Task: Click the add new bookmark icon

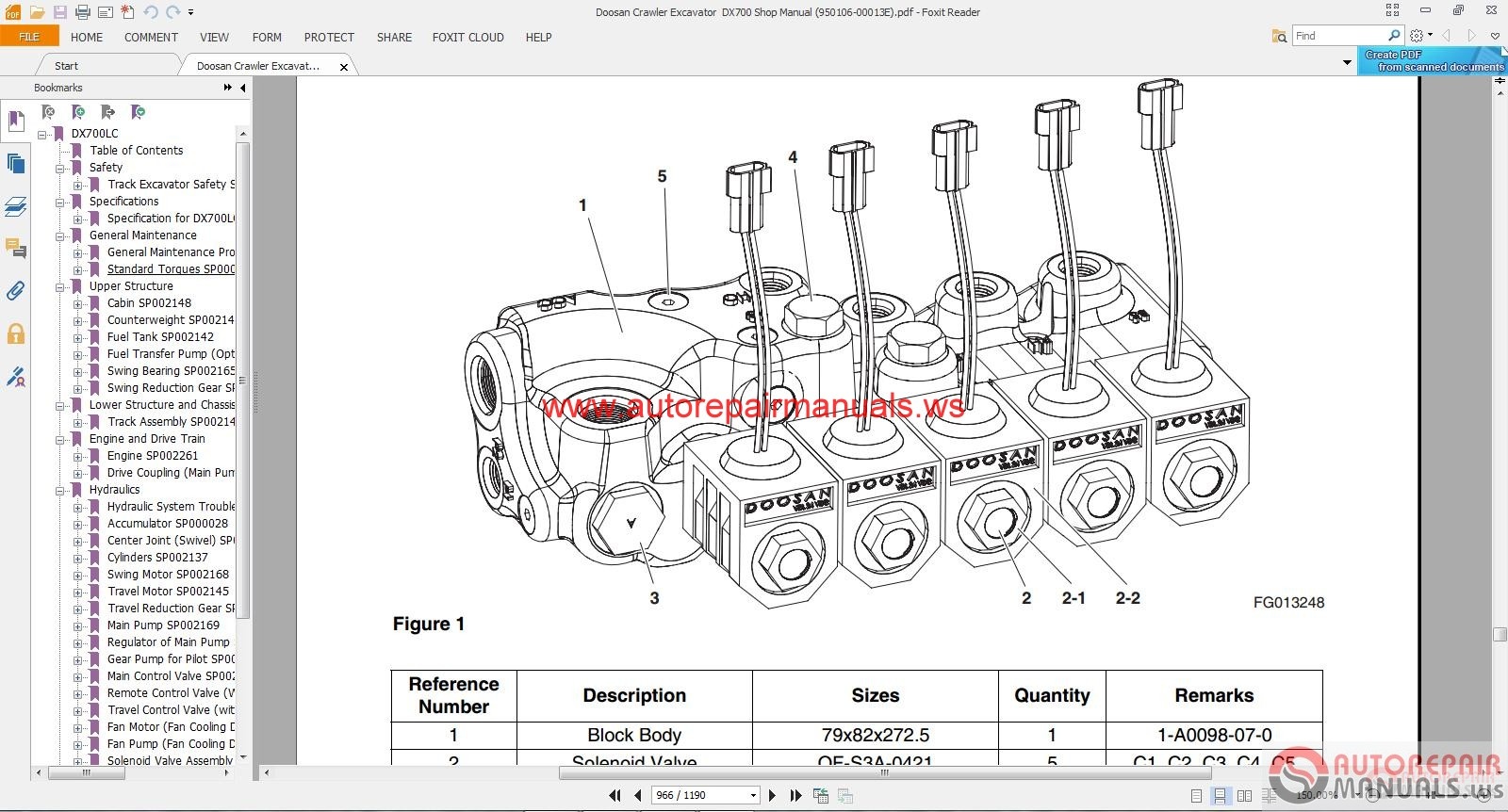Action: 78,112
